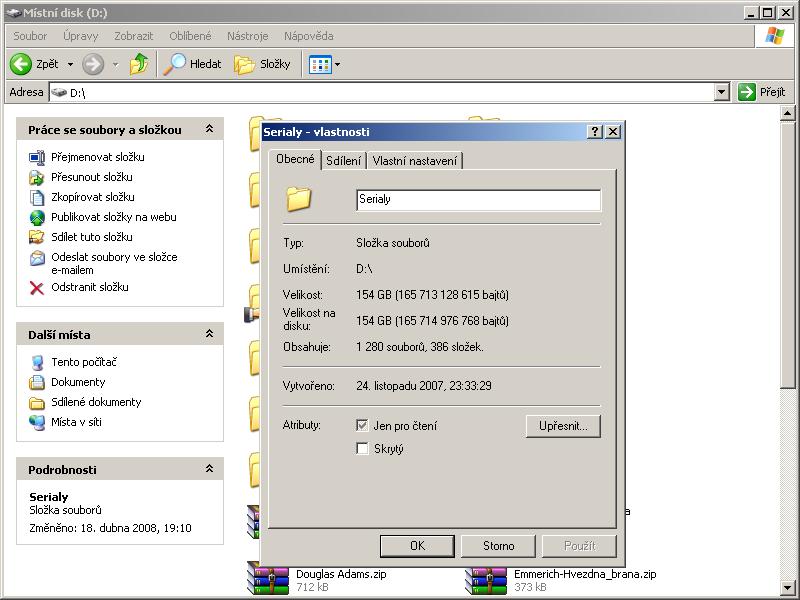The height and width of the screenshot is (600, 800).
Task: Switch to the Sdílení tab
Action: point(343,161)
